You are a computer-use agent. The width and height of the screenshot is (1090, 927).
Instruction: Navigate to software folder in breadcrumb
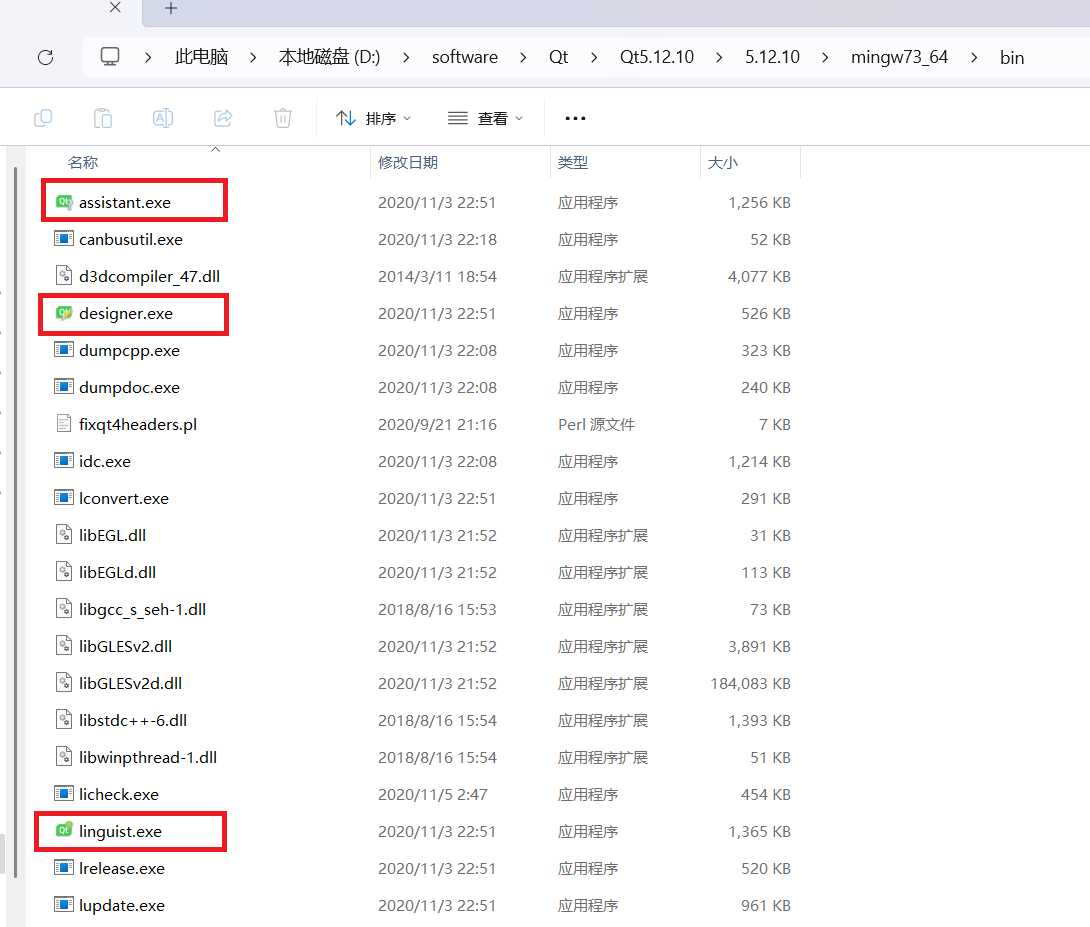[x=464, y=57]
